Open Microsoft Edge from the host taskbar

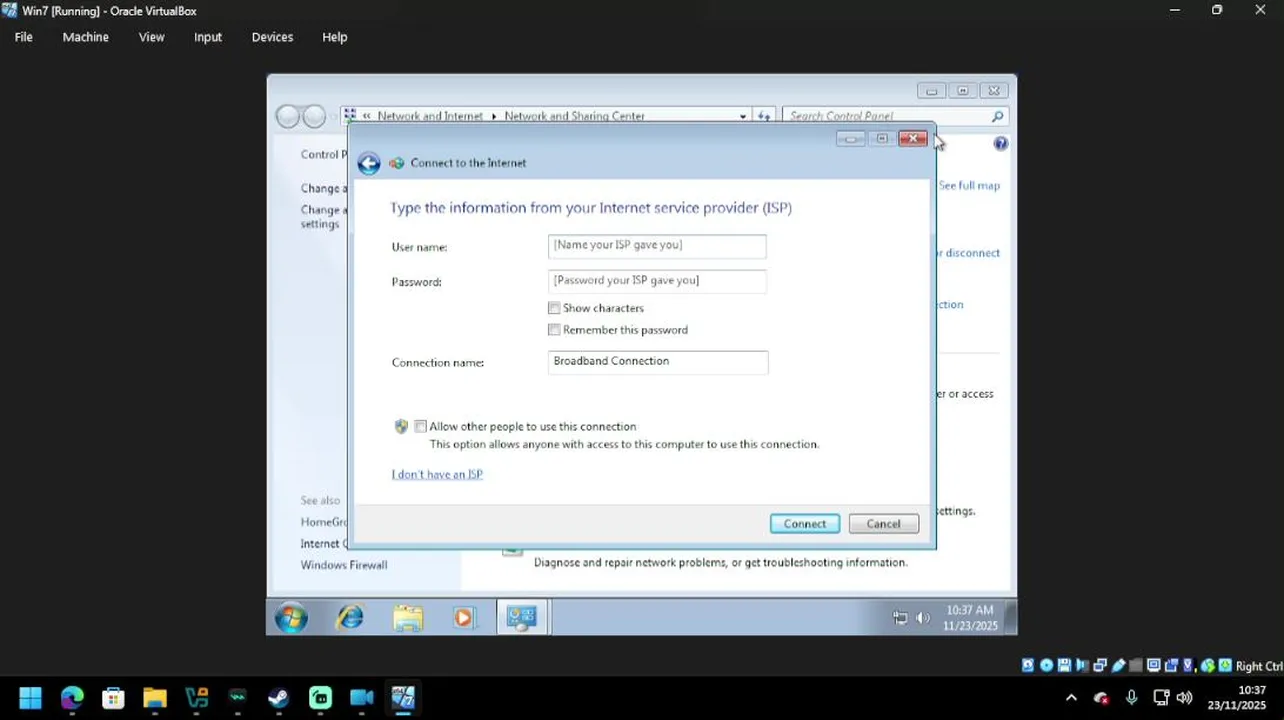tap(72, 697)
